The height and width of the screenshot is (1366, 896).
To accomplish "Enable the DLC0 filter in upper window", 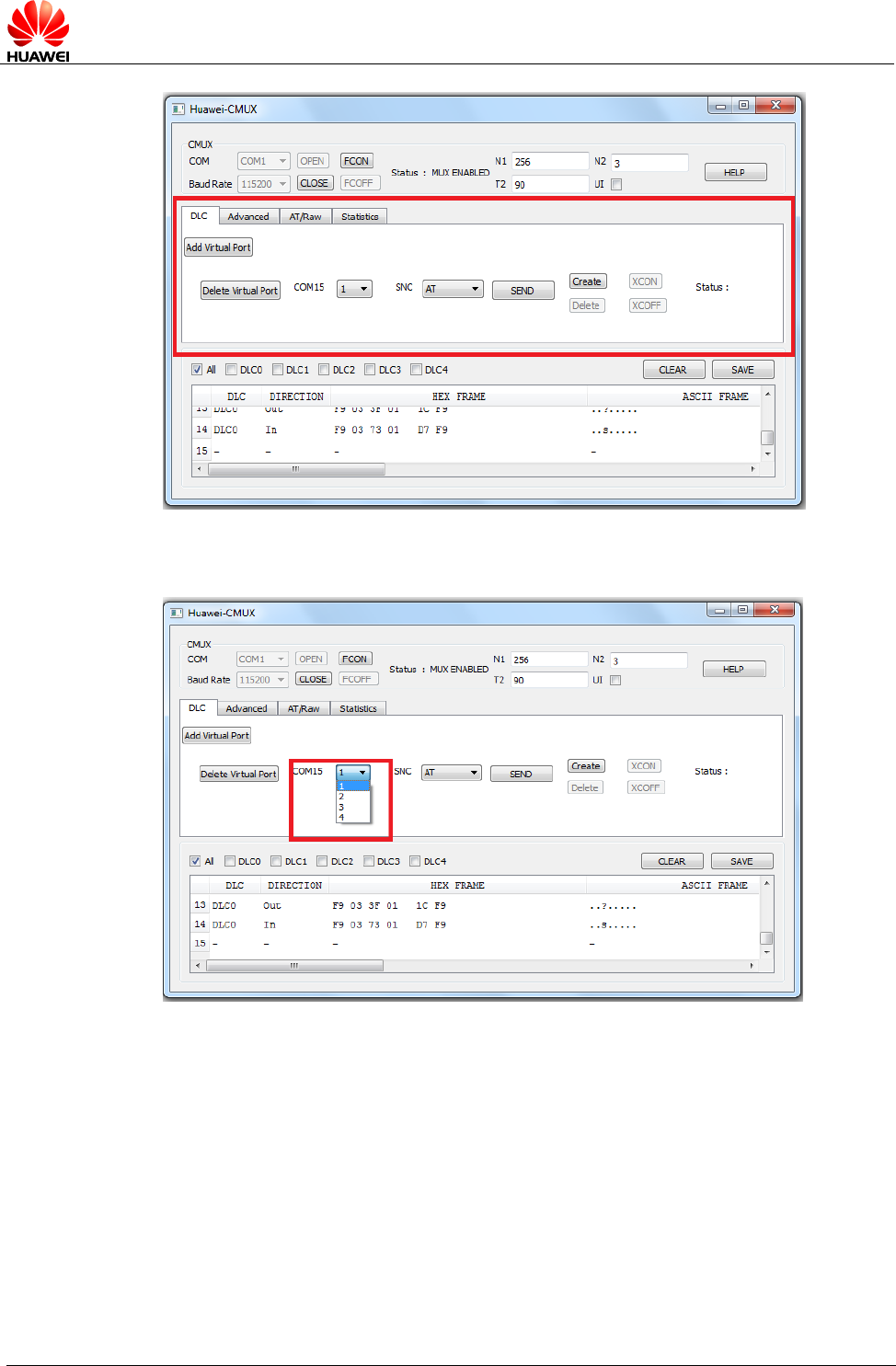I will pyautogui.click(x=231, y=370).
